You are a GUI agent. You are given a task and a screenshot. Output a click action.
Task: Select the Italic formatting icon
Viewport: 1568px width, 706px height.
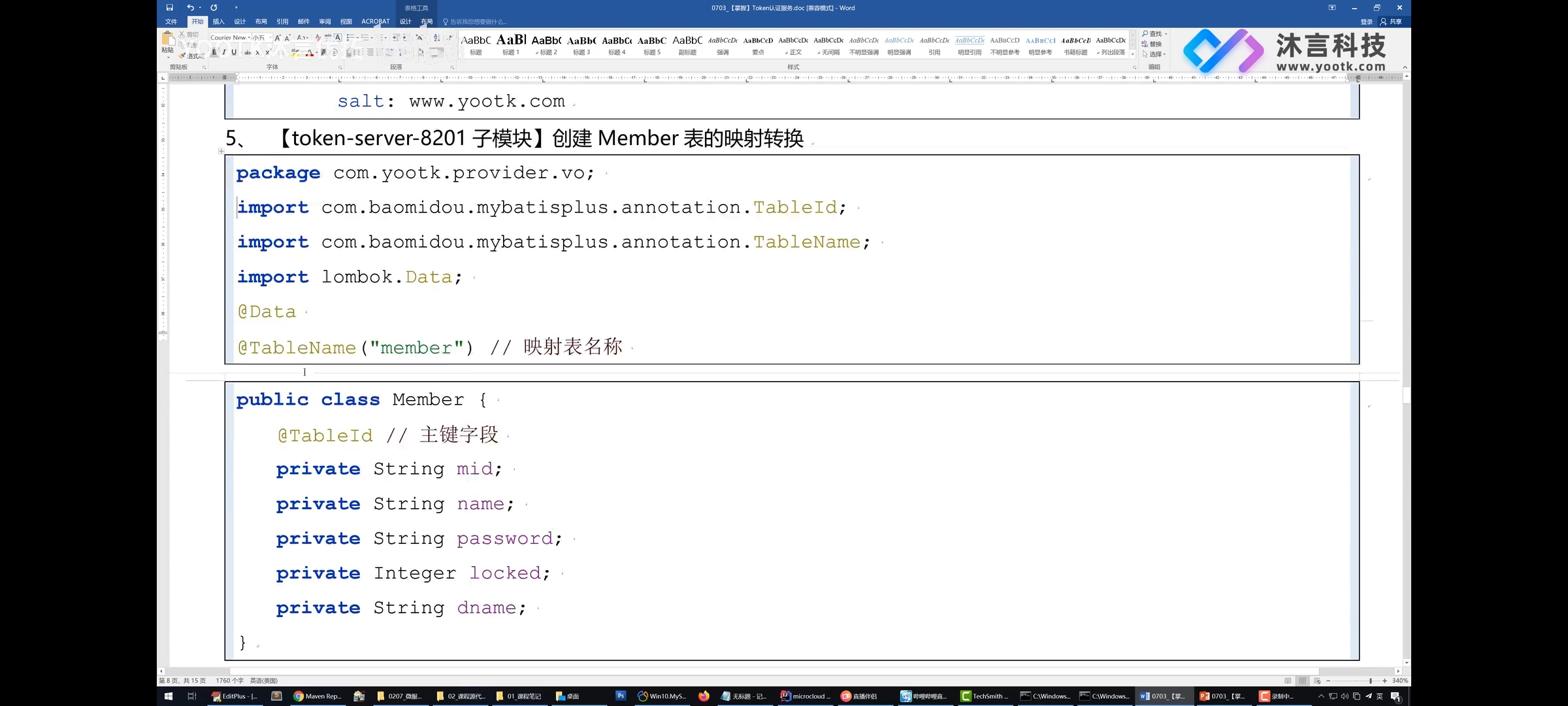click(x=221, y=52)
